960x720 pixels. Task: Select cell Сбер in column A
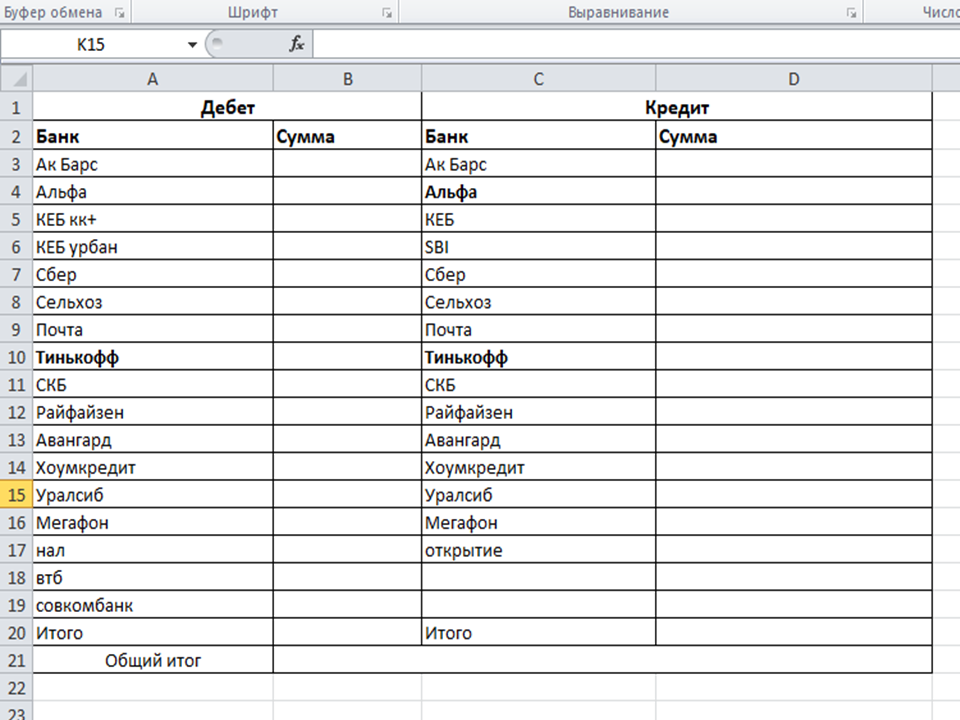[x=152, y=274]
